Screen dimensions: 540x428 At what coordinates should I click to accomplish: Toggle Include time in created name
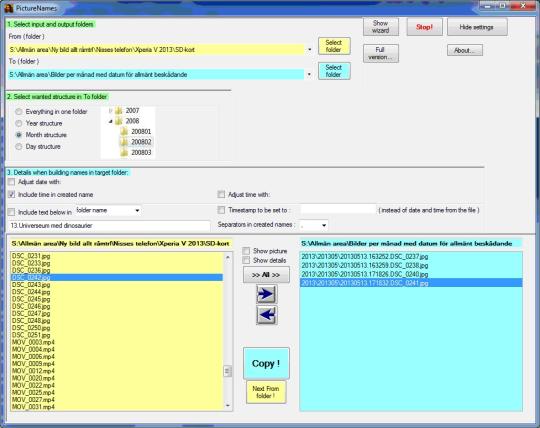pyautogui.click(x=12, y=195)
